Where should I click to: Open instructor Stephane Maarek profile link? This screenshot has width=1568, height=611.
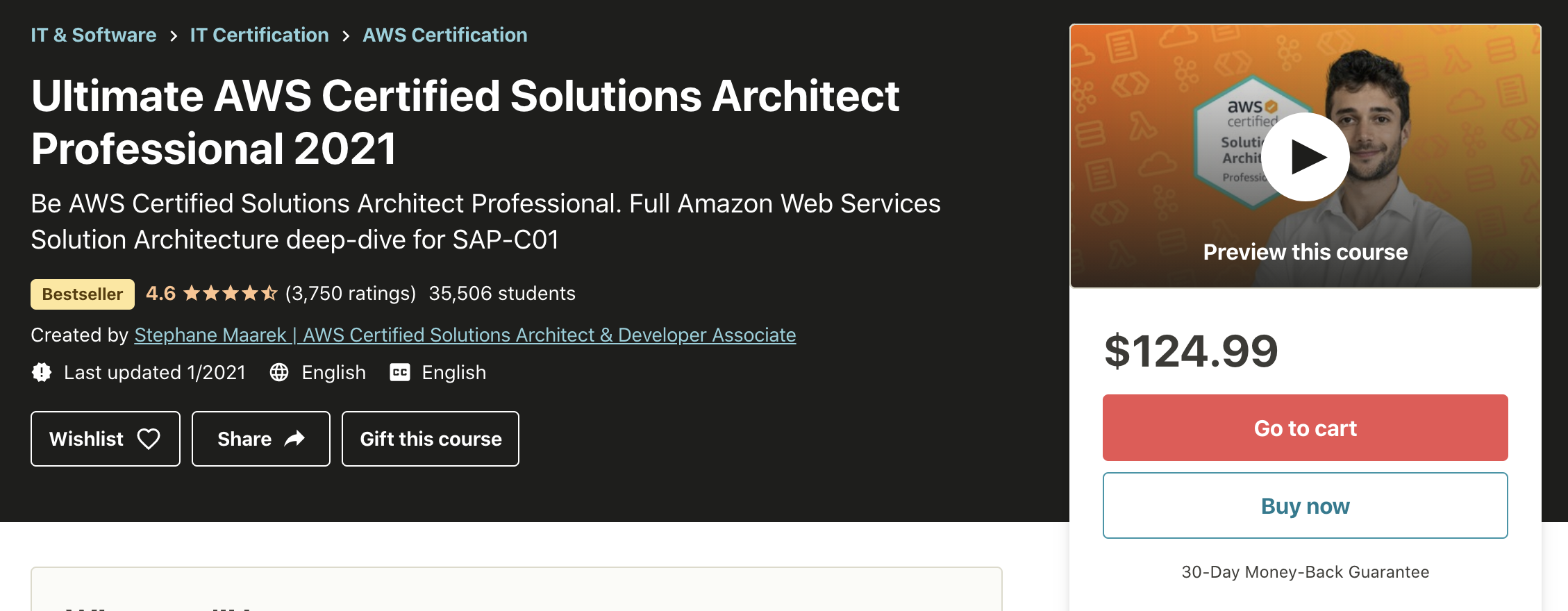pyautogui.click(x=465, y=335)
